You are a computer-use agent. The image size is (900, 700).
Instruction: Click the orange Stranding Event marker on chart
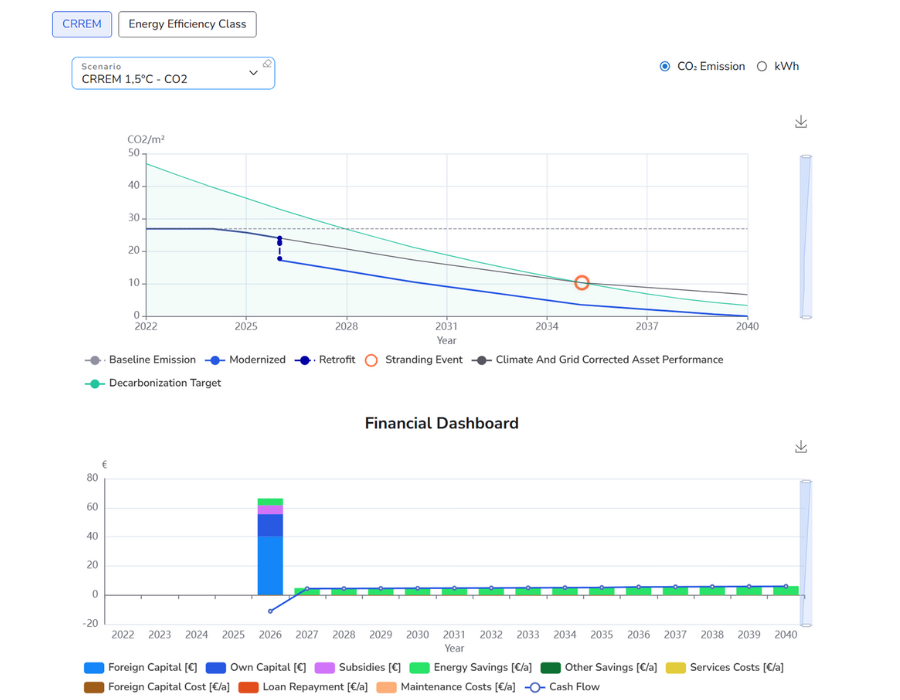581,282
